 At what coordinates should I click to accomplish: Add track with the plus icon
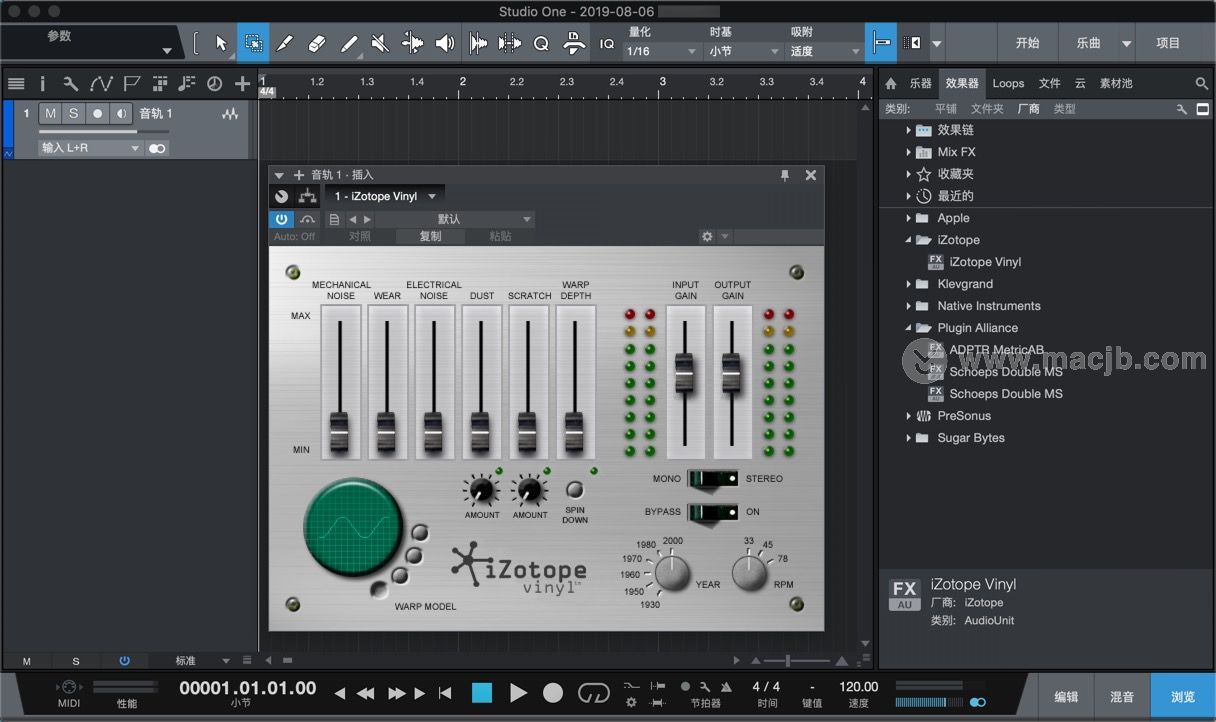pyautogui.click(x=242, y=84)
